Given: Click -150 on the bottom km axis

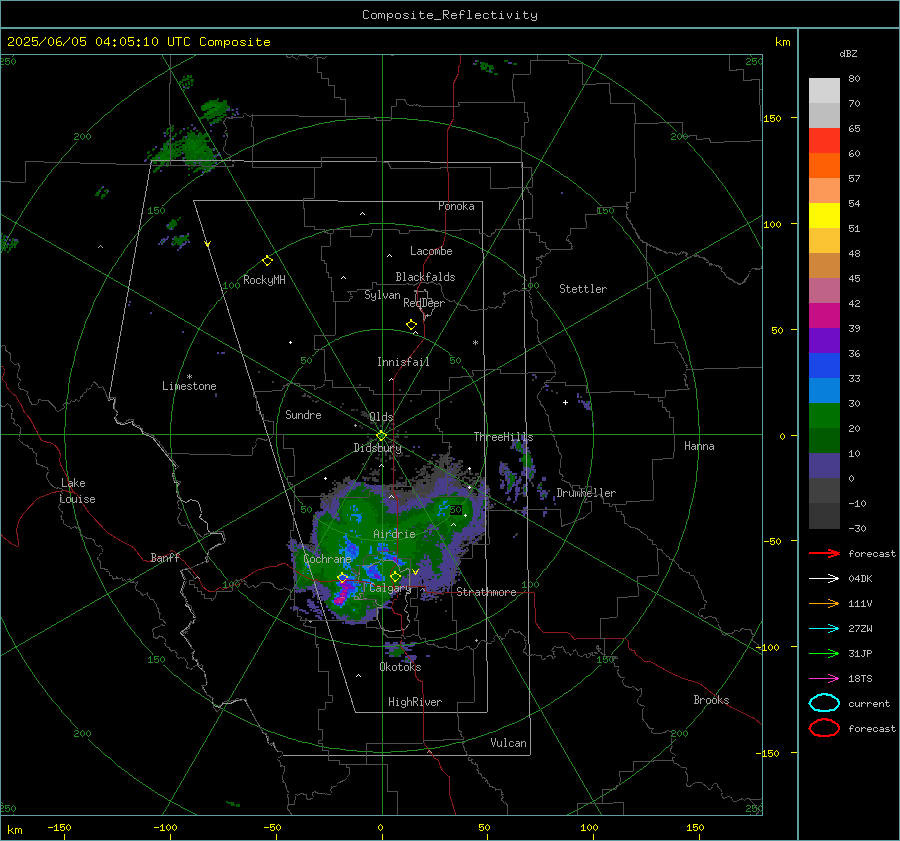Looking at the screenshot, I should [x=59, y=827].
